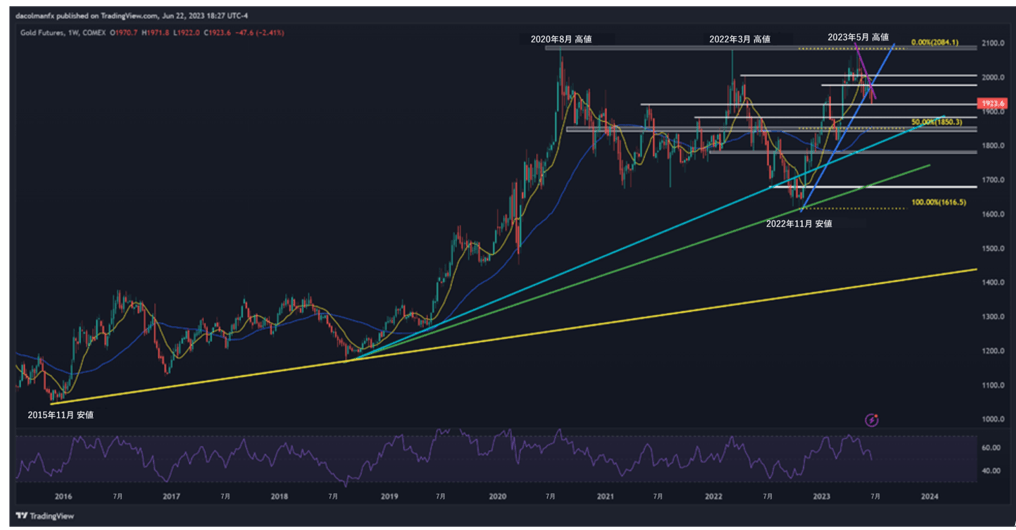Click the 1600.0 price axis value
The height and width of the screenshot is (530, 1016).
[993, 214]
